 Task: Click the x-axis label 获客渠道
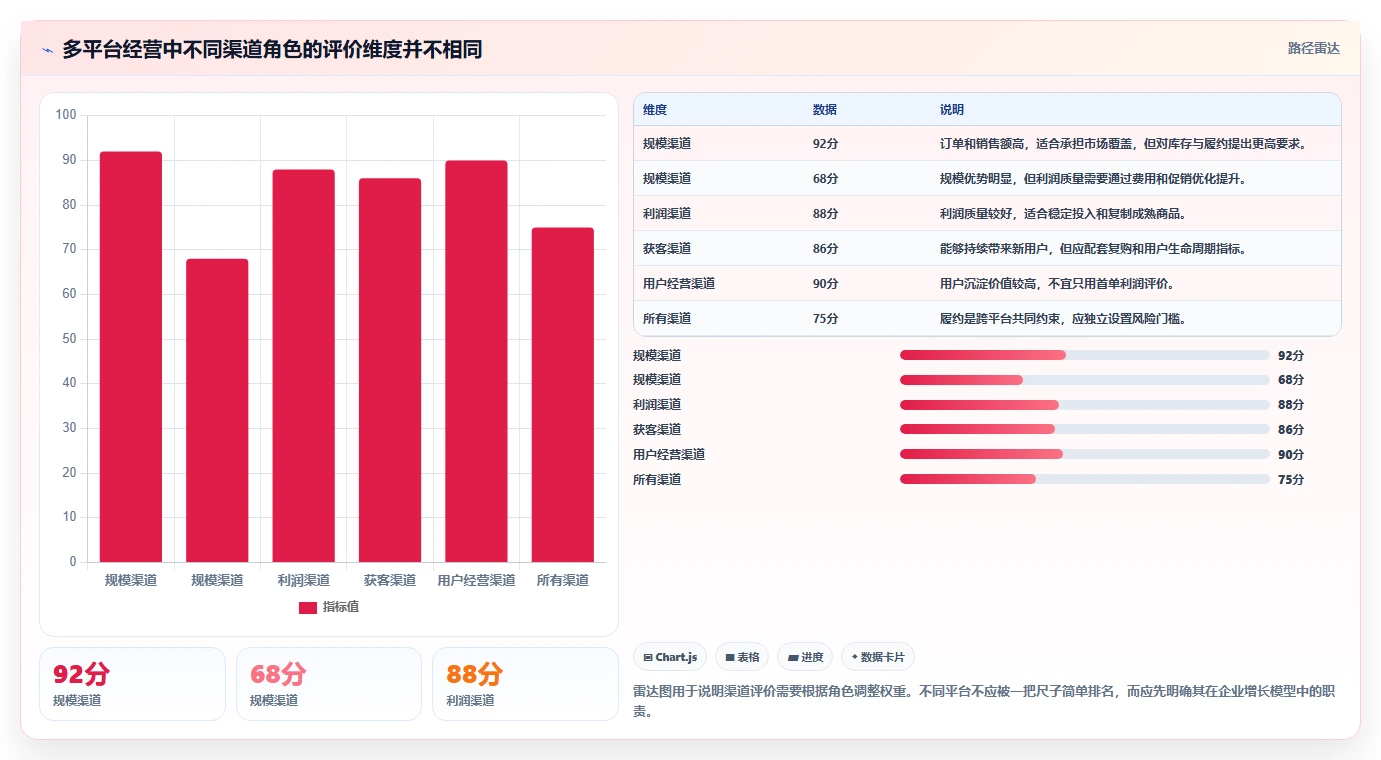click(390, 580)
